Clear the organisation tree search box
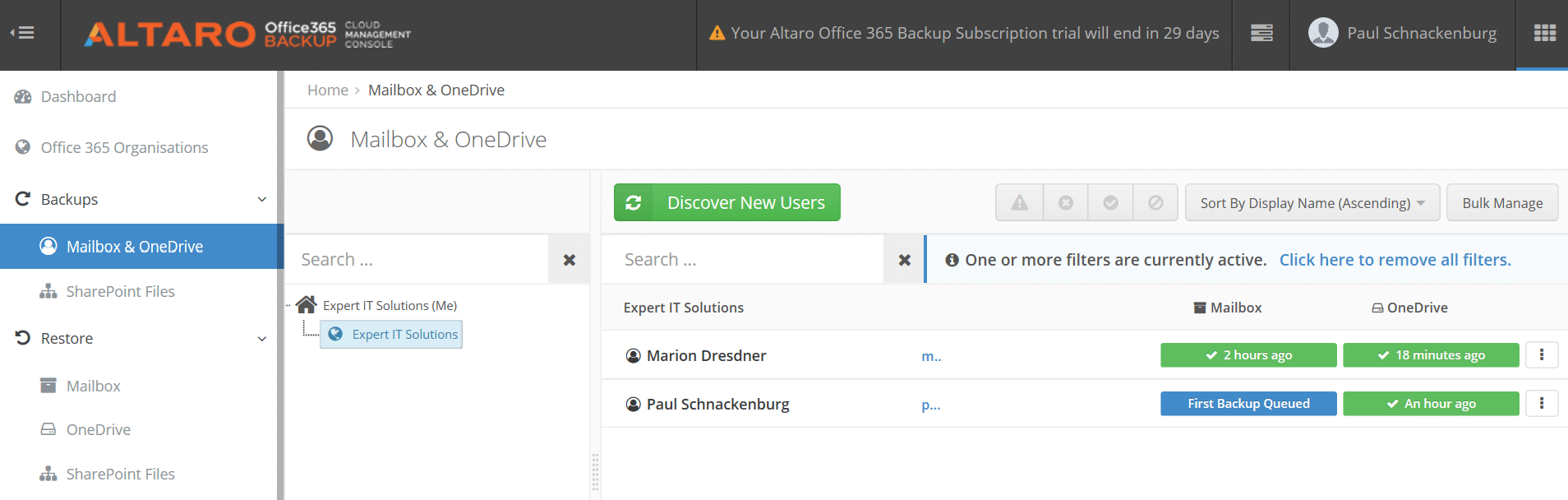Image resolution: width=1568 pixels, height=500 pixels. tap(569, 260)
